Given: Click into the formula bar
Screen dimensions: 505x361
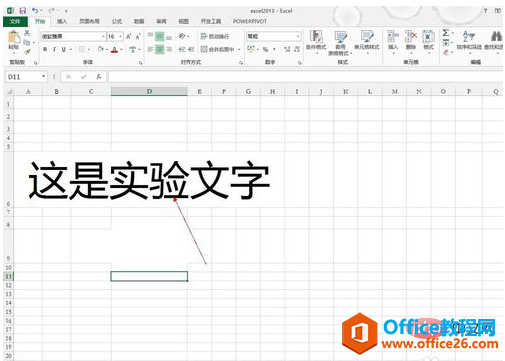Looking at the screenshot, I should click(x=305, y=77).
